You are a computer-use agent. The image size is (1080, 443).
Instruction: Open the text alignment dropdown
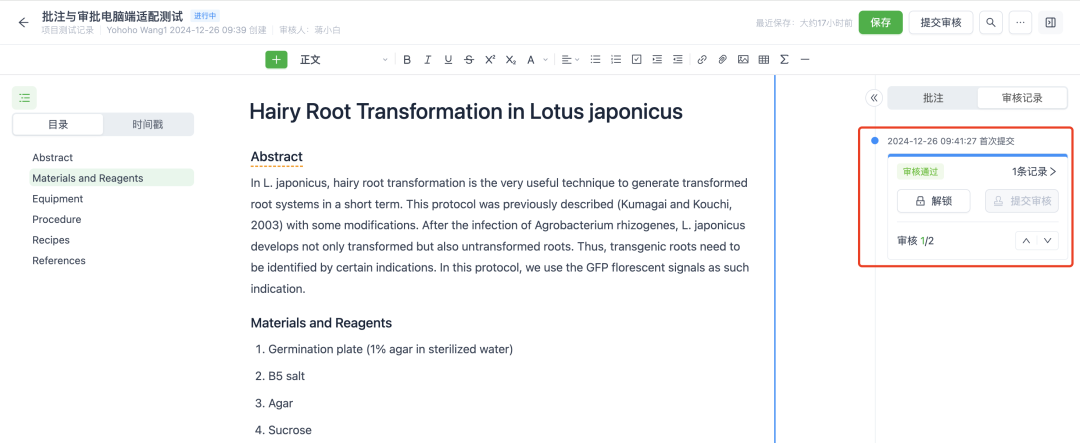click(568, 60)
